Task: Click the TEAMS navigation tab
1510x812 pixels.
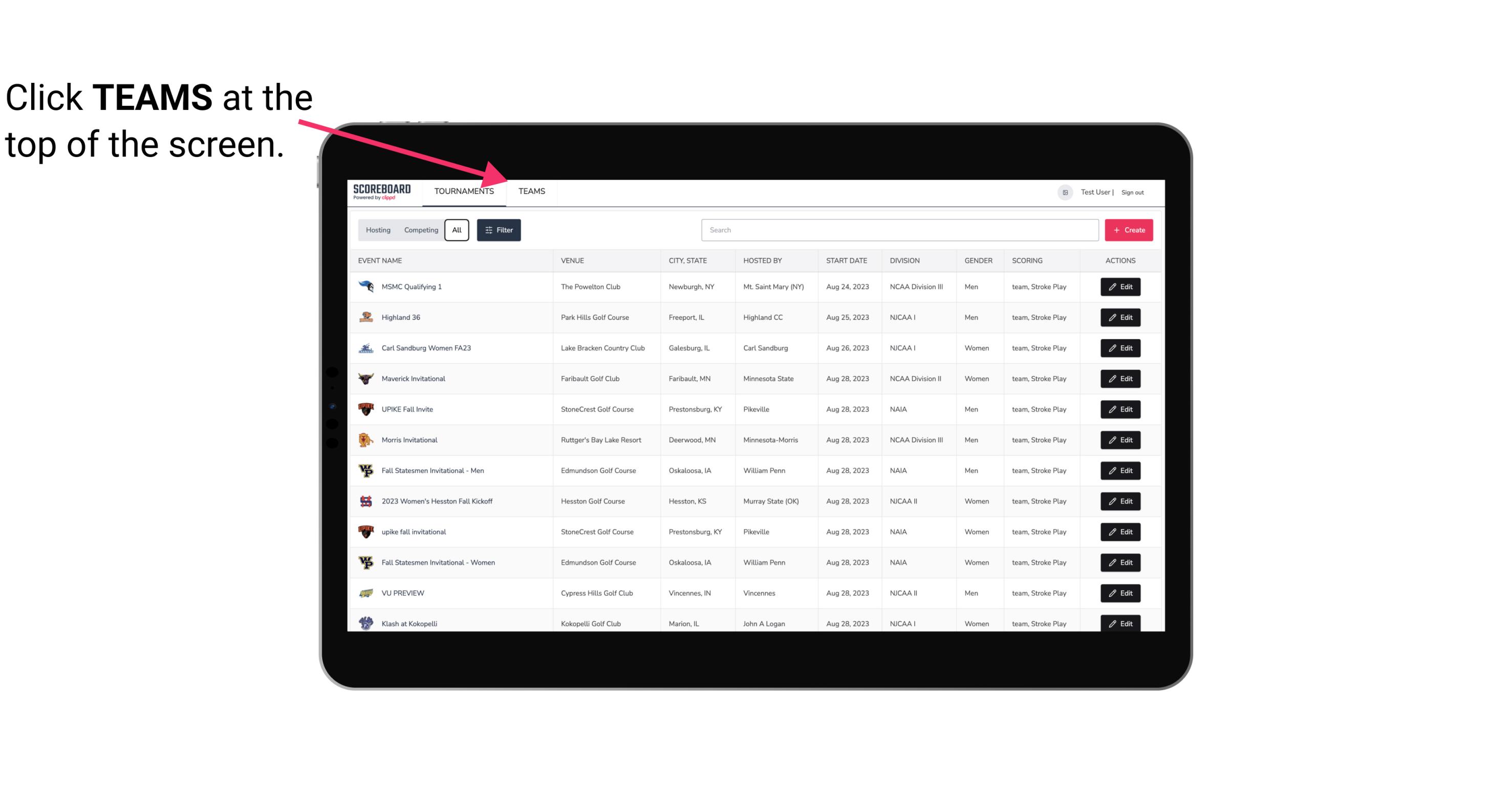Action: click(531, 191)
